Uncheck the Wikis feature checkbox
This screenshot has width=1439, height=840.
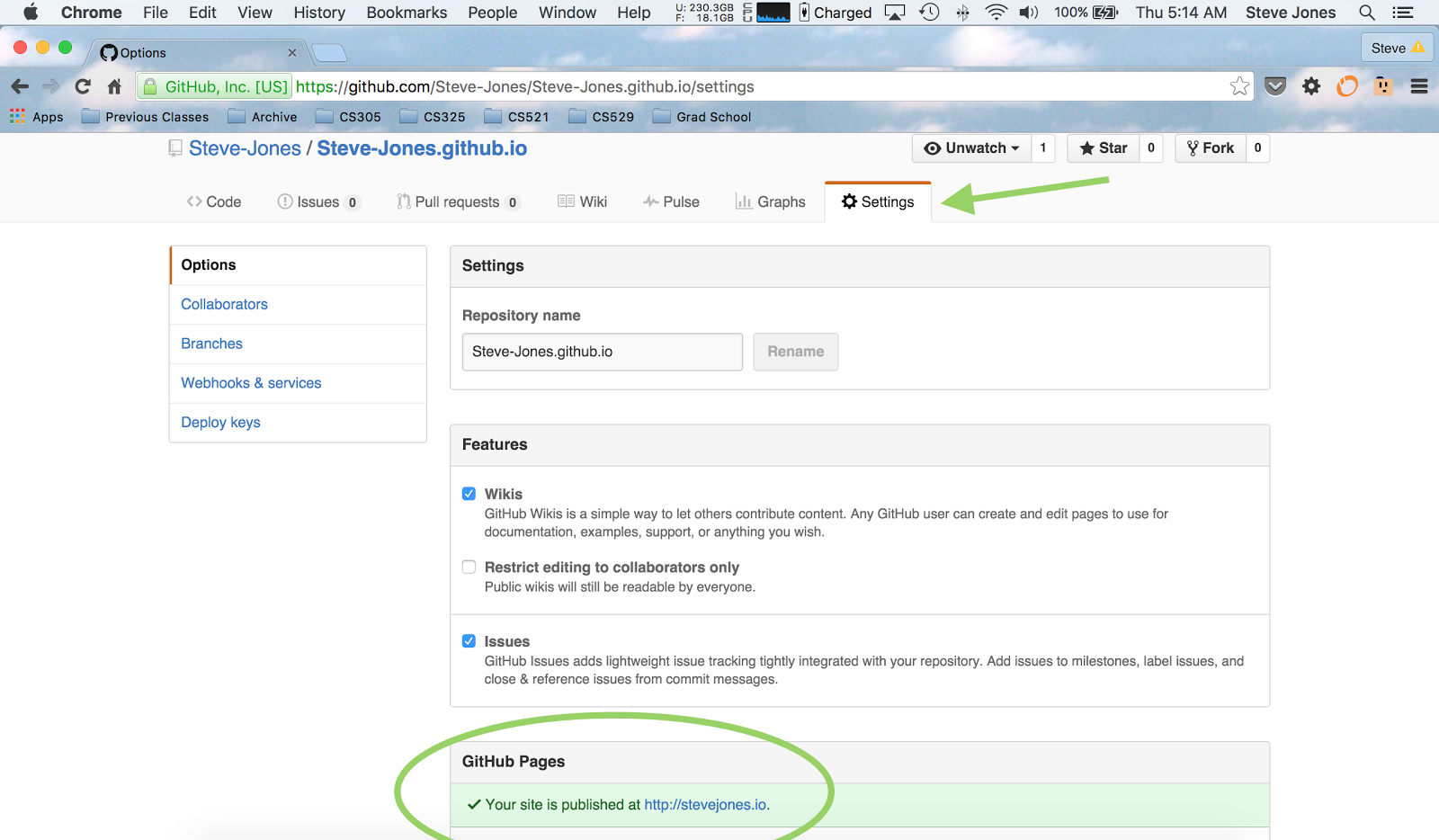(469, 494)
